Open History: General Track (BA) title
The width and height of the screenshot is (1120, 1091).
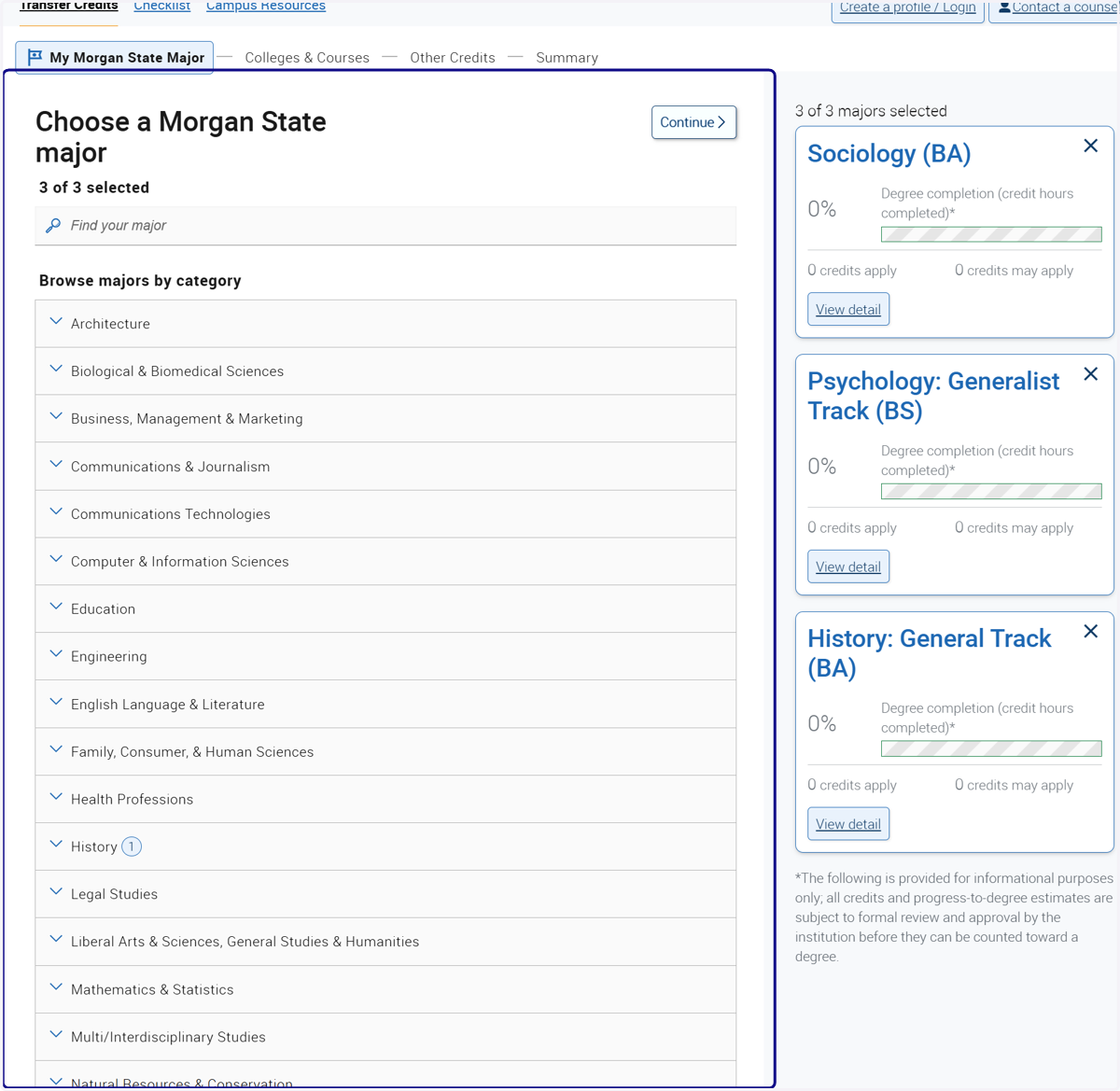[x=929, y=653]
